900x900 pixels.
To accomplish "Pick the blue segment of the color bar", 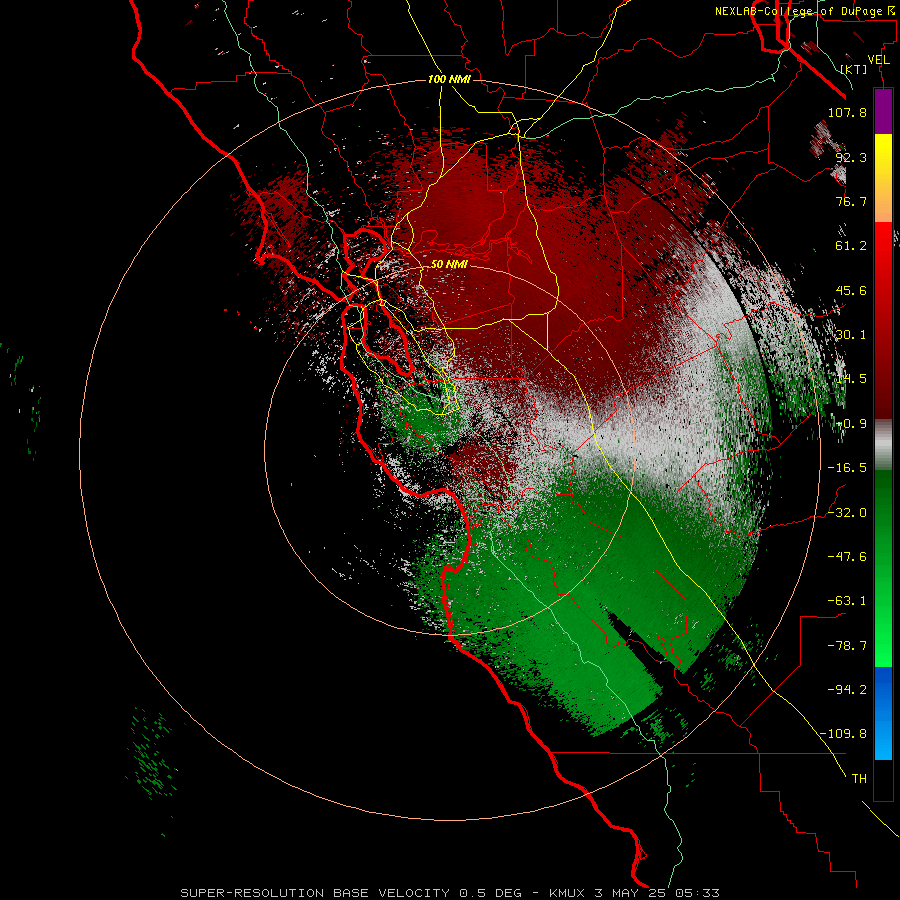I will click(883, 713).
